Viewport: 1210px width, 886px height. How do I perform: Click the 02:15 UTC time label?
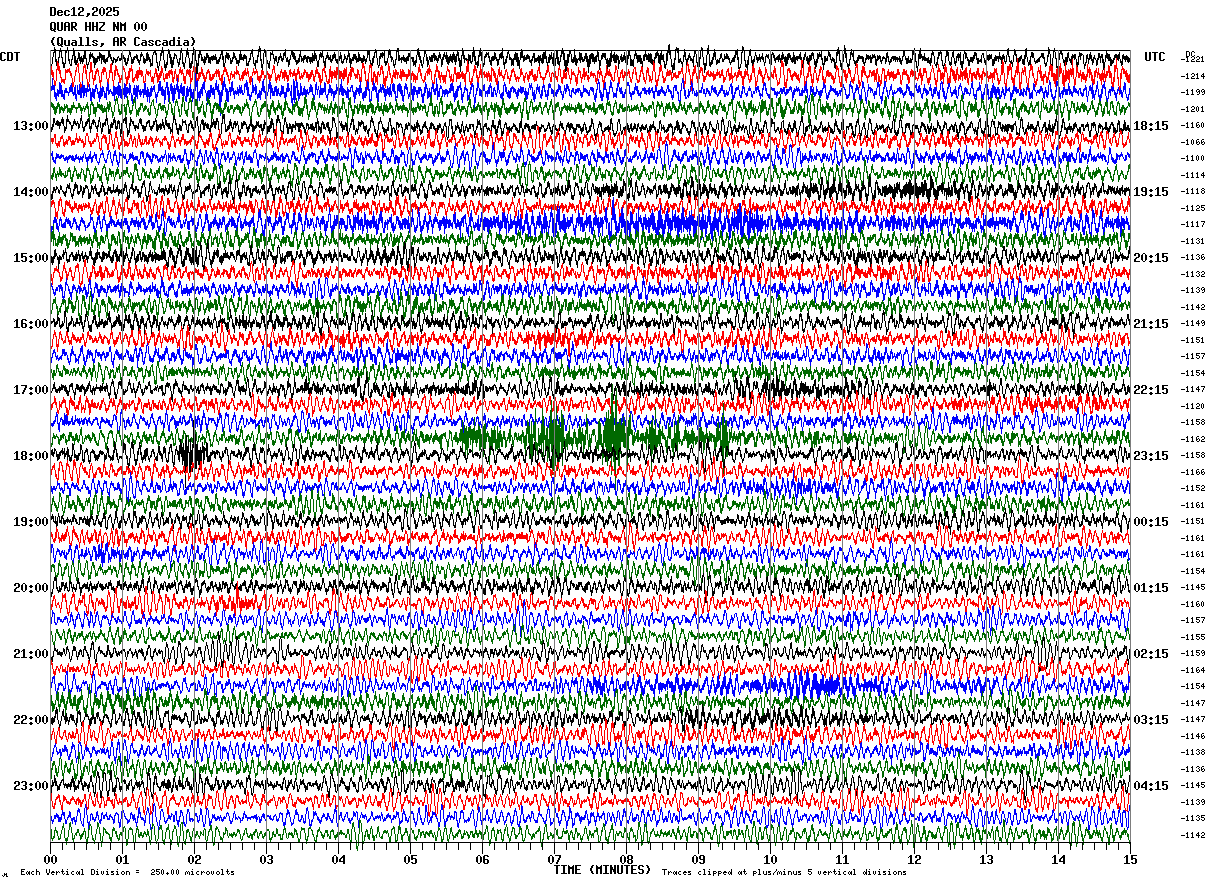click(x=1151, y=654)
